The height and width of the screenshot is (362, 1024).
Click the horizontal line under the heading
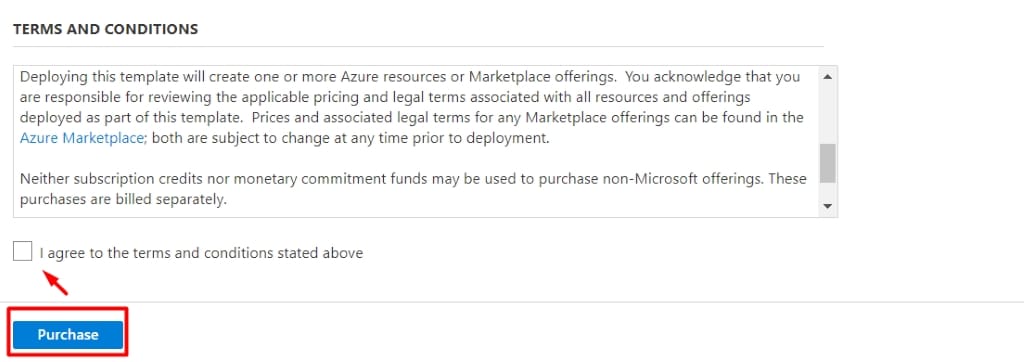pyautogui.click(x=418, y=46)
